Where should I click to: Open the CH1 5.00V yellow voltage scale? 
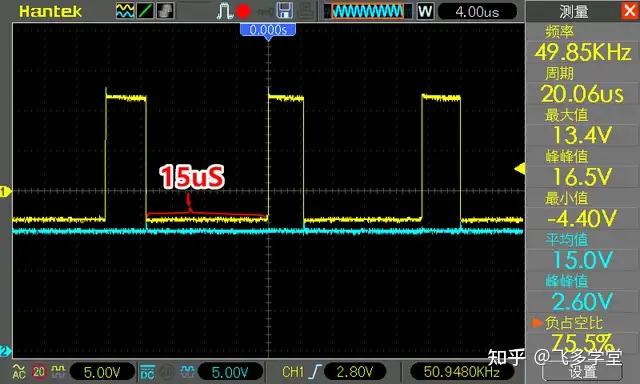102,372
